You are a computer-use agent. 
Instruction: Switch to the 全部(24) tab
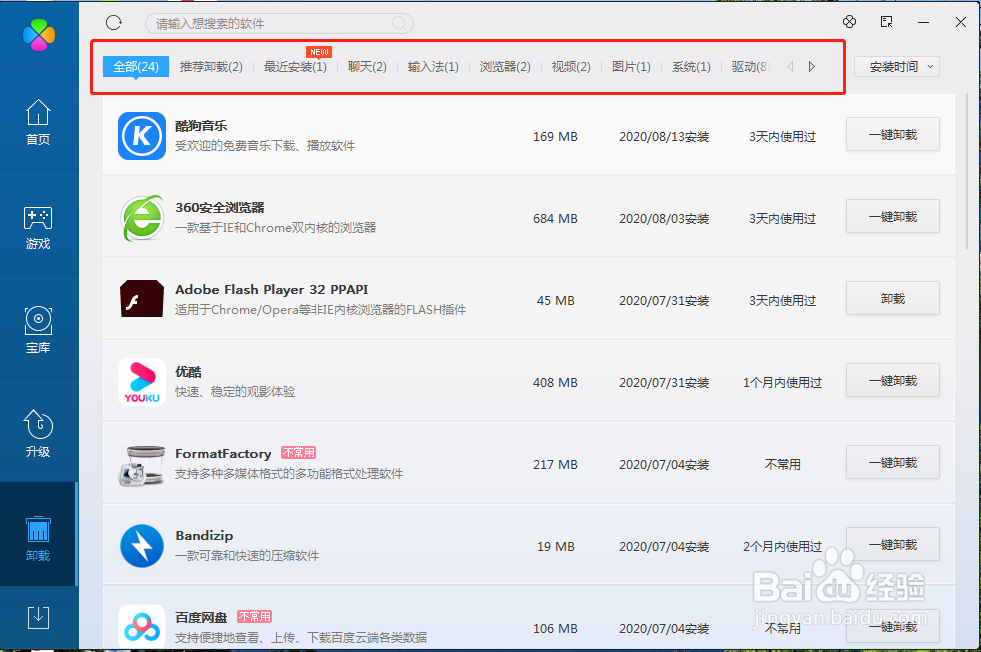[135, 65]
